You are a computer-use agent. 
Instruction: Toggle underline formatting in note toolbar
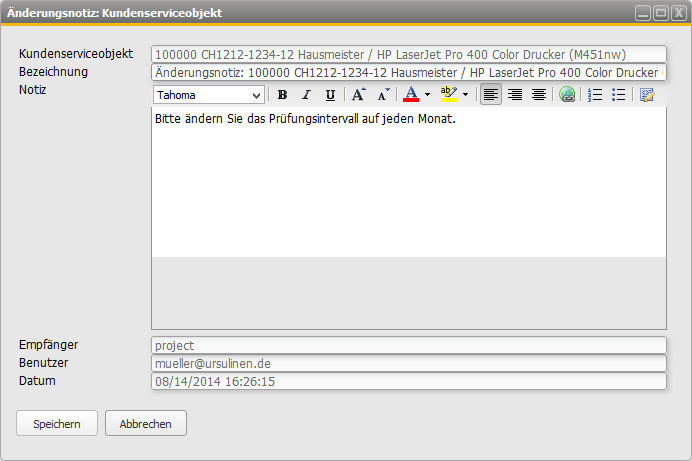click(330, 94)
